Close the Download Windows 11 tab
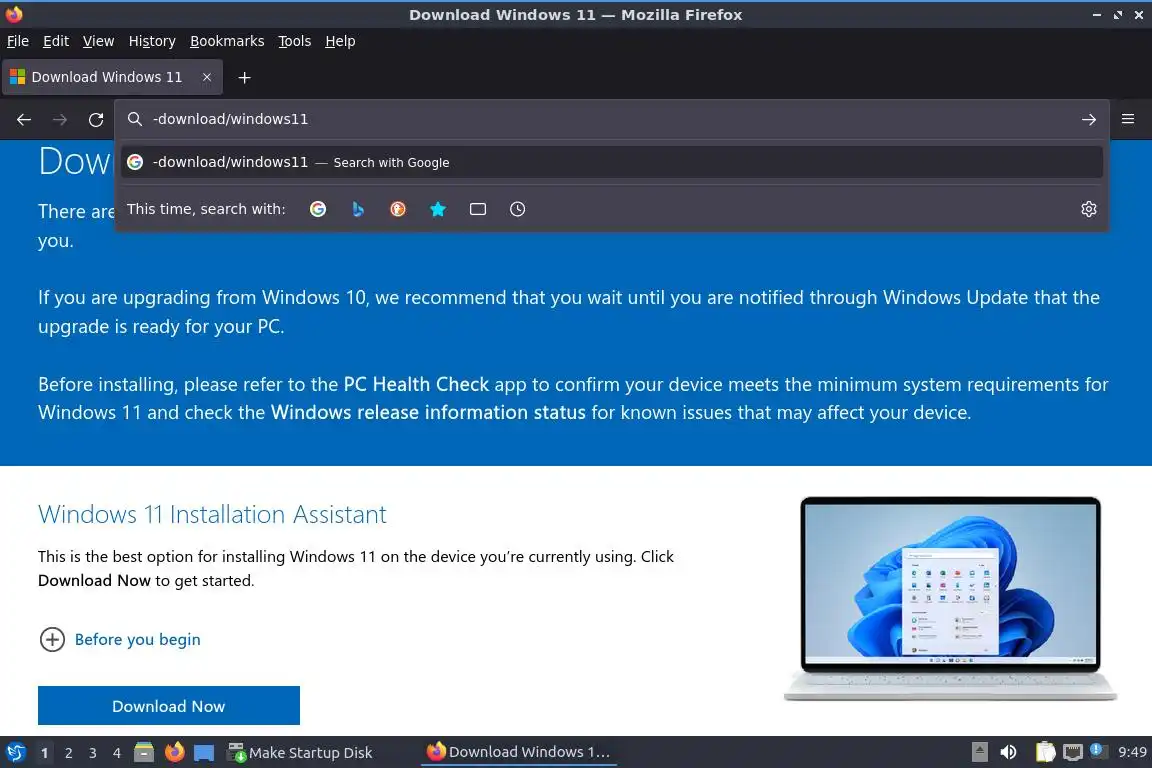Viewport: 1152px width, 768px height. pyautogui.click(x=207, y=77)
